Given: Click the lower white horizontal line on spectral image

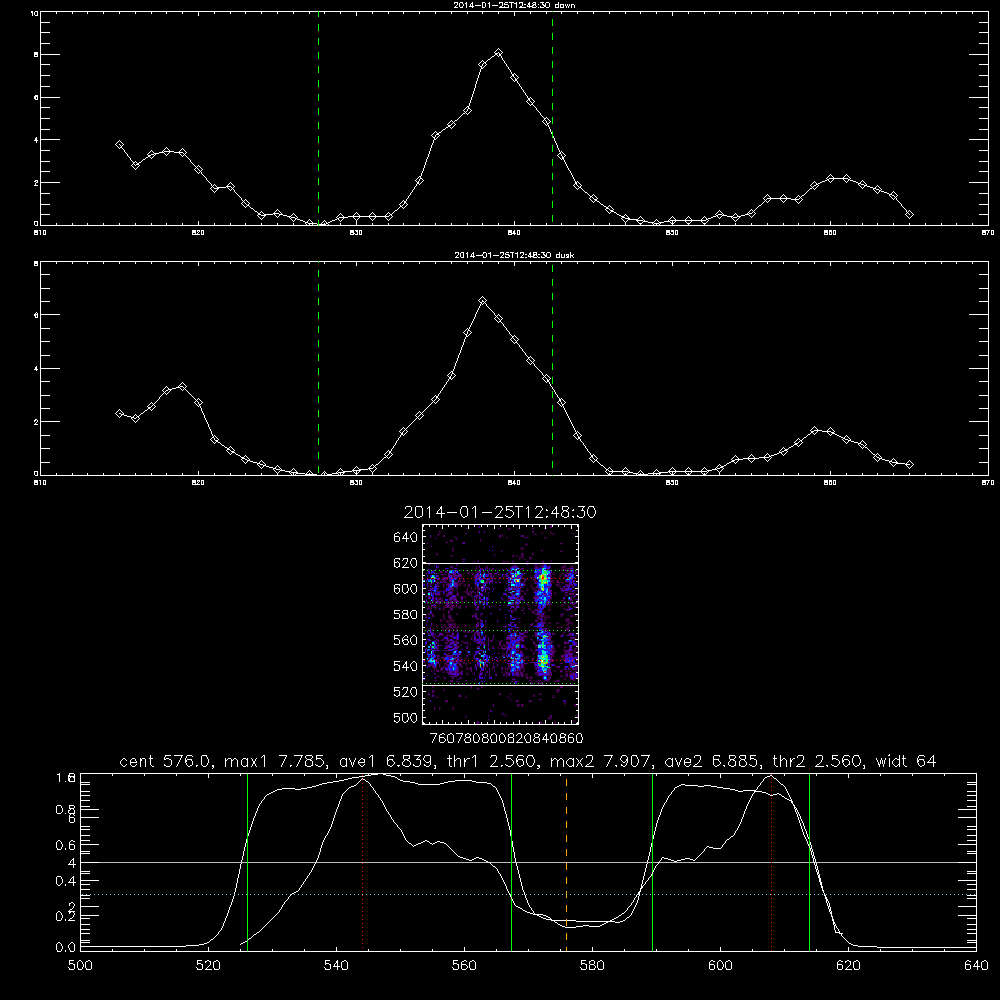Looking at the screenshot, I should [501, 684].
